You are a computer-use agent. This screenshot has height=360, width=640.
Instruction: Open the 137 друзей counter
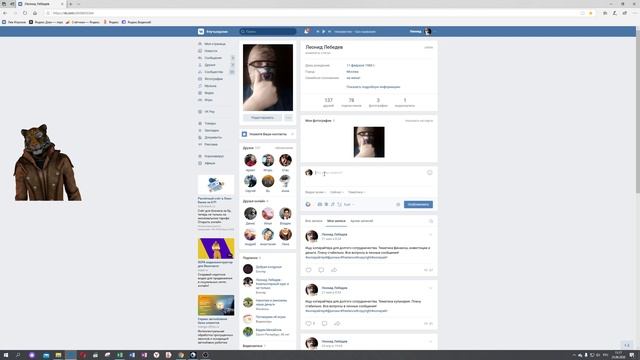[x=329, y=102]
